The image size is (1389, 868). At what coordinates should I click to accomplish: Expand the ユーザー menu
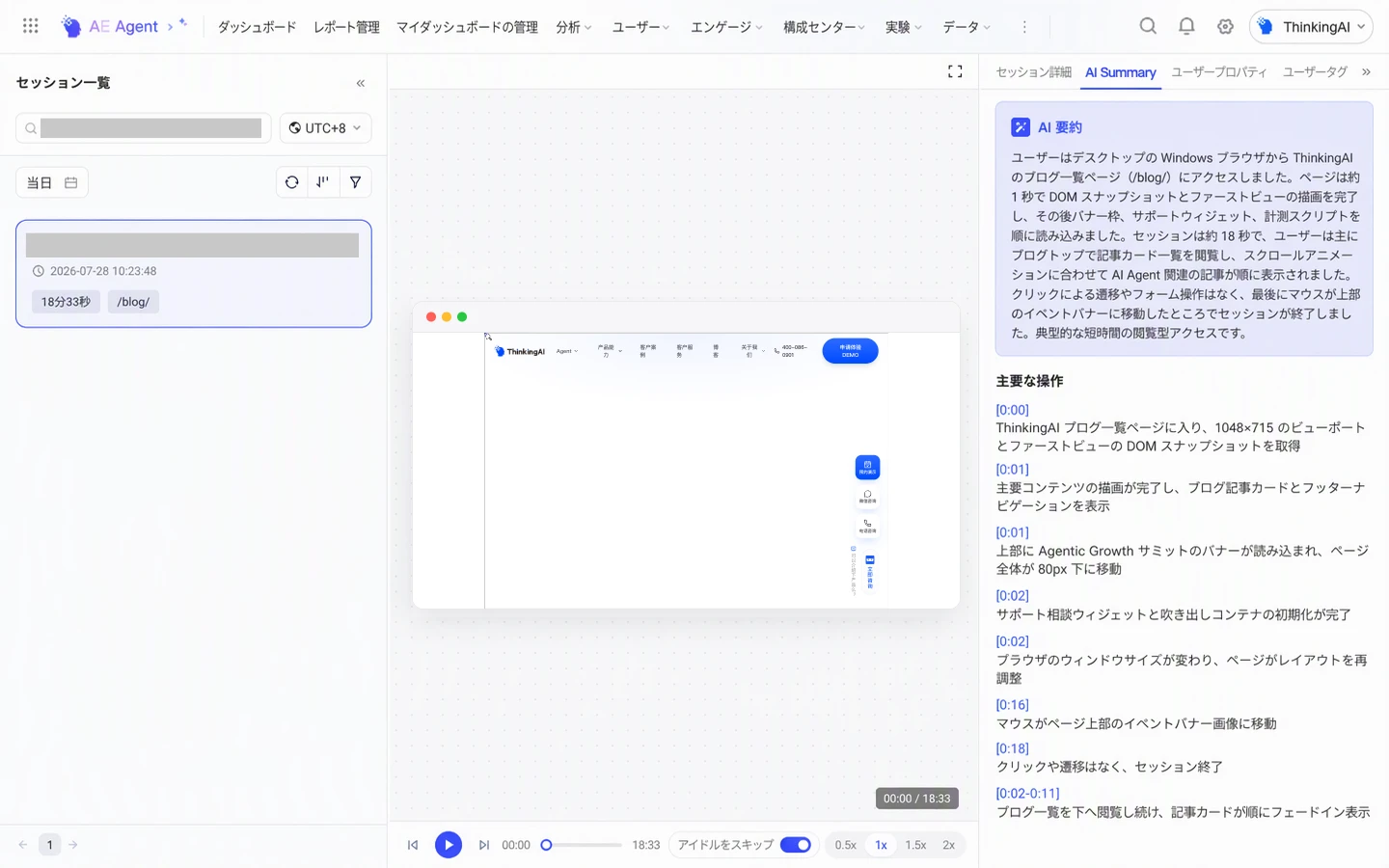(x=641, y=27)
